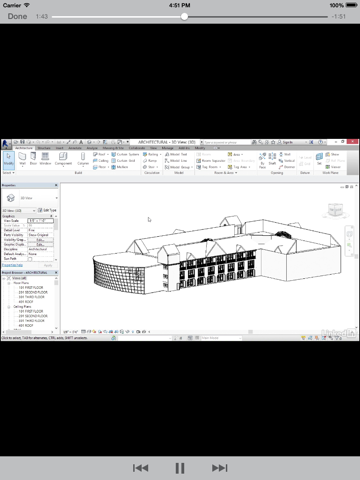Click the video progress slider knob
Image resolution: width=360 pixels, height=480 pixels.
click(x=184, y=17)
